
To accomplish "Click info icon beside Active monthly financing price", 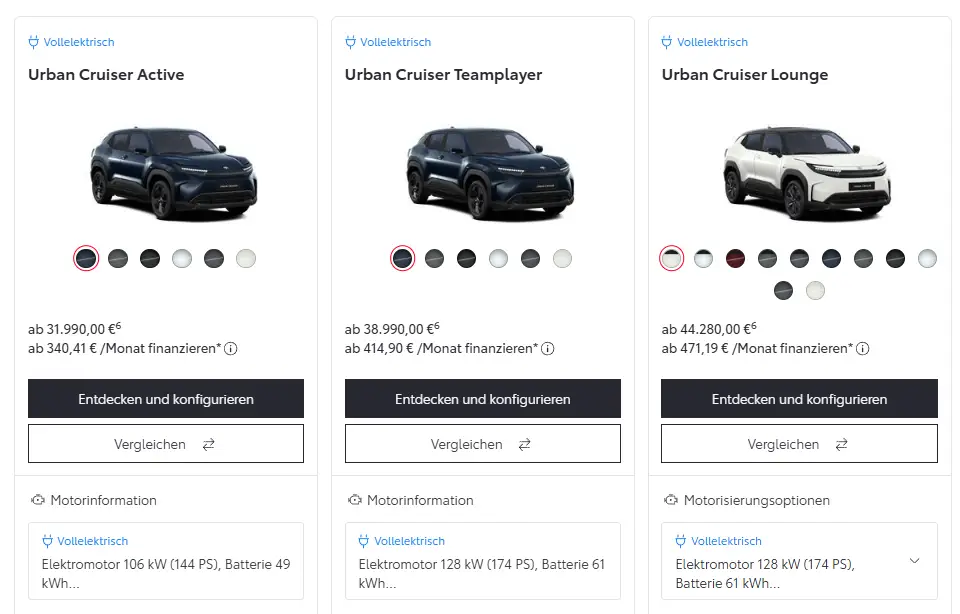I will (230, 349).
